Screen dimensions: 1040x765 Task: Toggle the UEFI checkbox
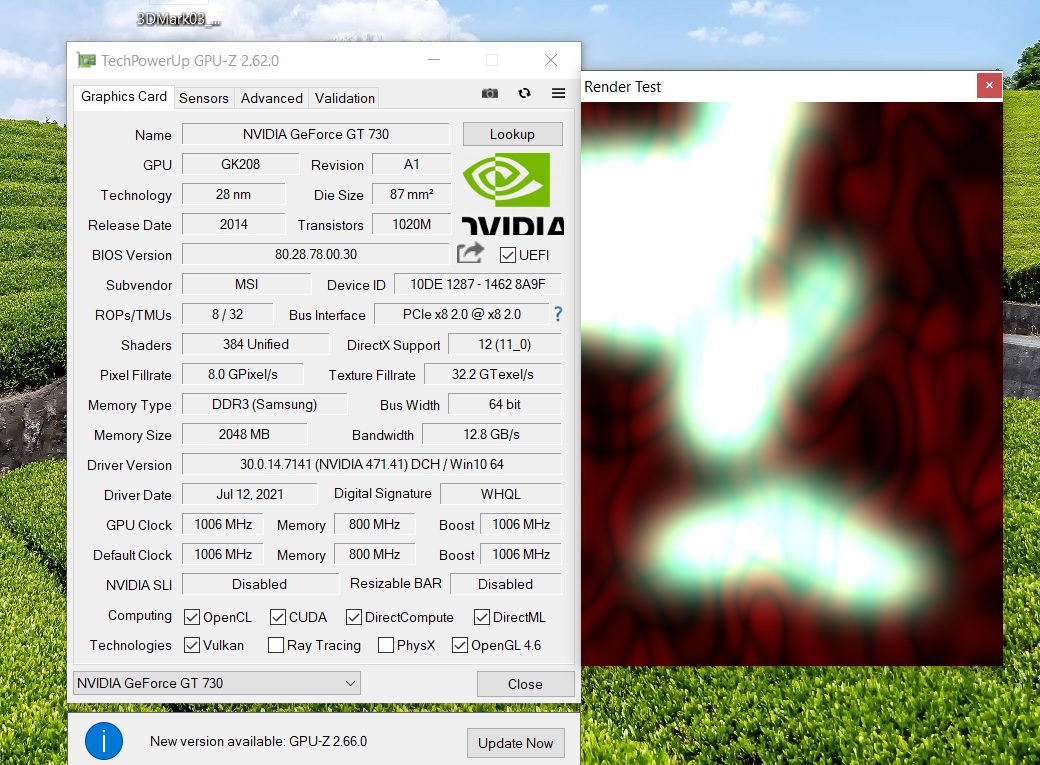[508, 255]
